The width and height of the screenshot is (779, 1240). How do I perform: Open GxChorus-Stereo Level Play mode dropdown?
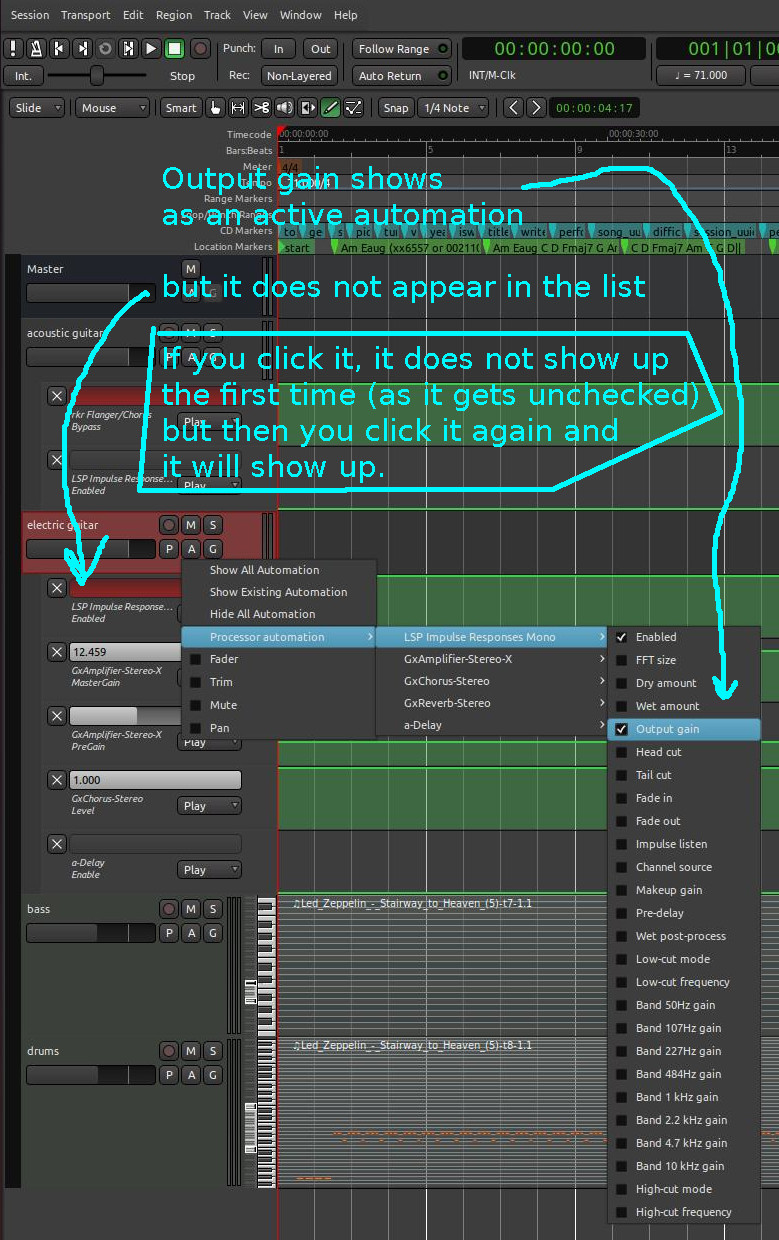209,806
